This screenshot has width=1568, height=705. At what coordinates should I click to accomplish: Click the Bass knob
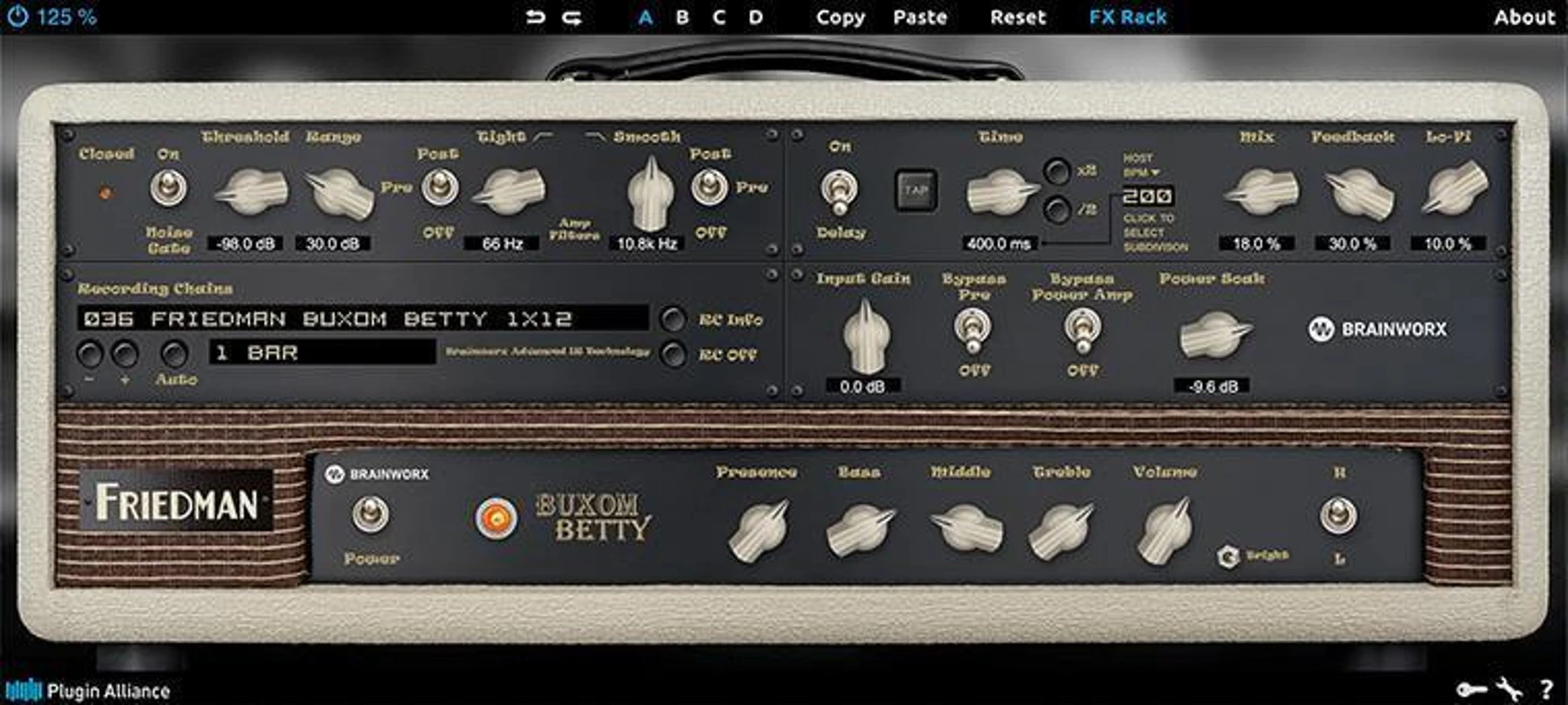861,530
